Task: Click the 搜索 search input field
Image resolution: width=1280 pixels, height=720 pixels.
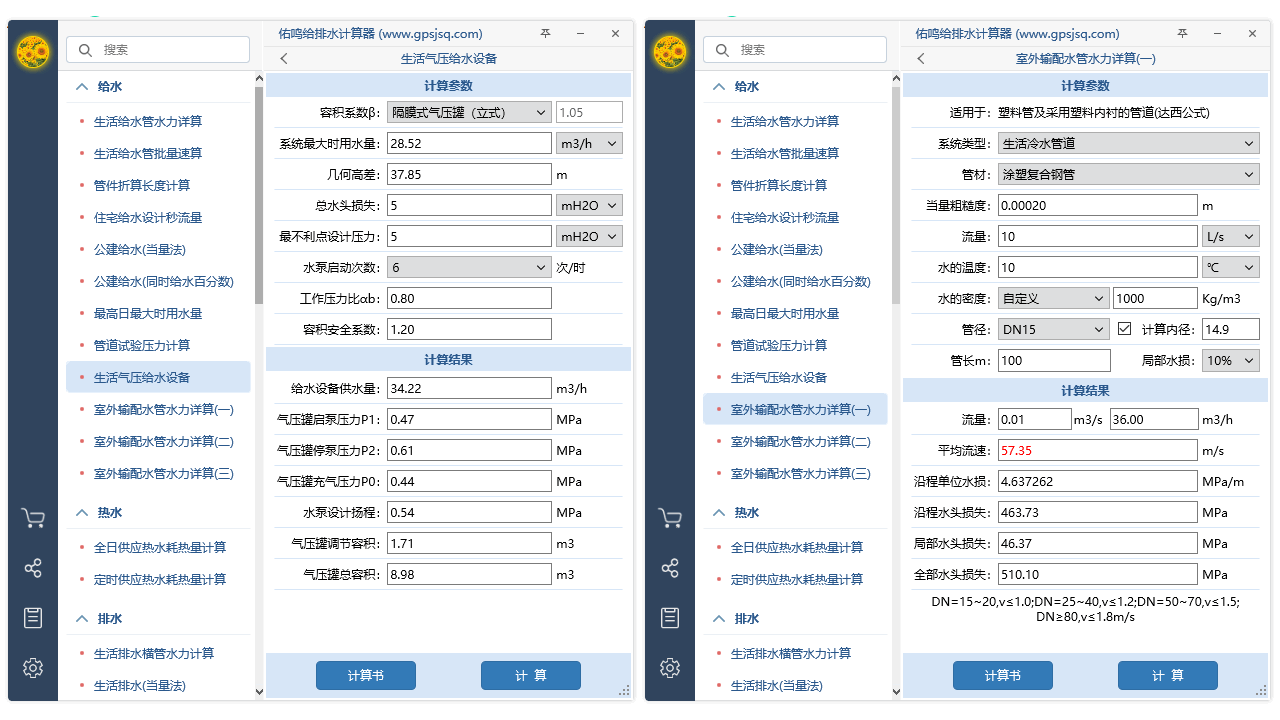Action: (x=157, y=49)
